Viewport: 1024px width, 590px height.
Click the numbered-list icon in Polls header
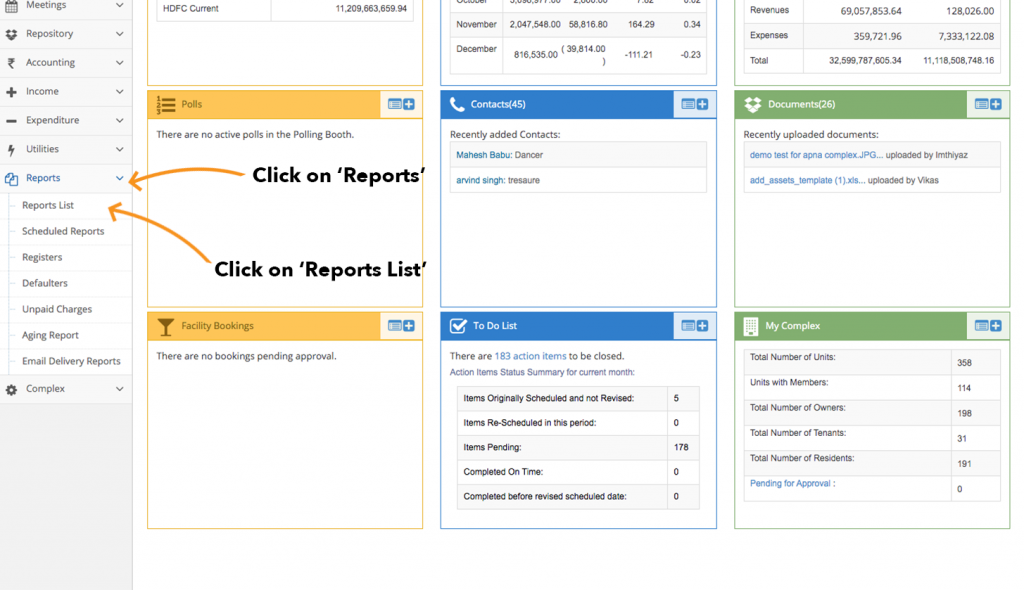coord(166,105)
